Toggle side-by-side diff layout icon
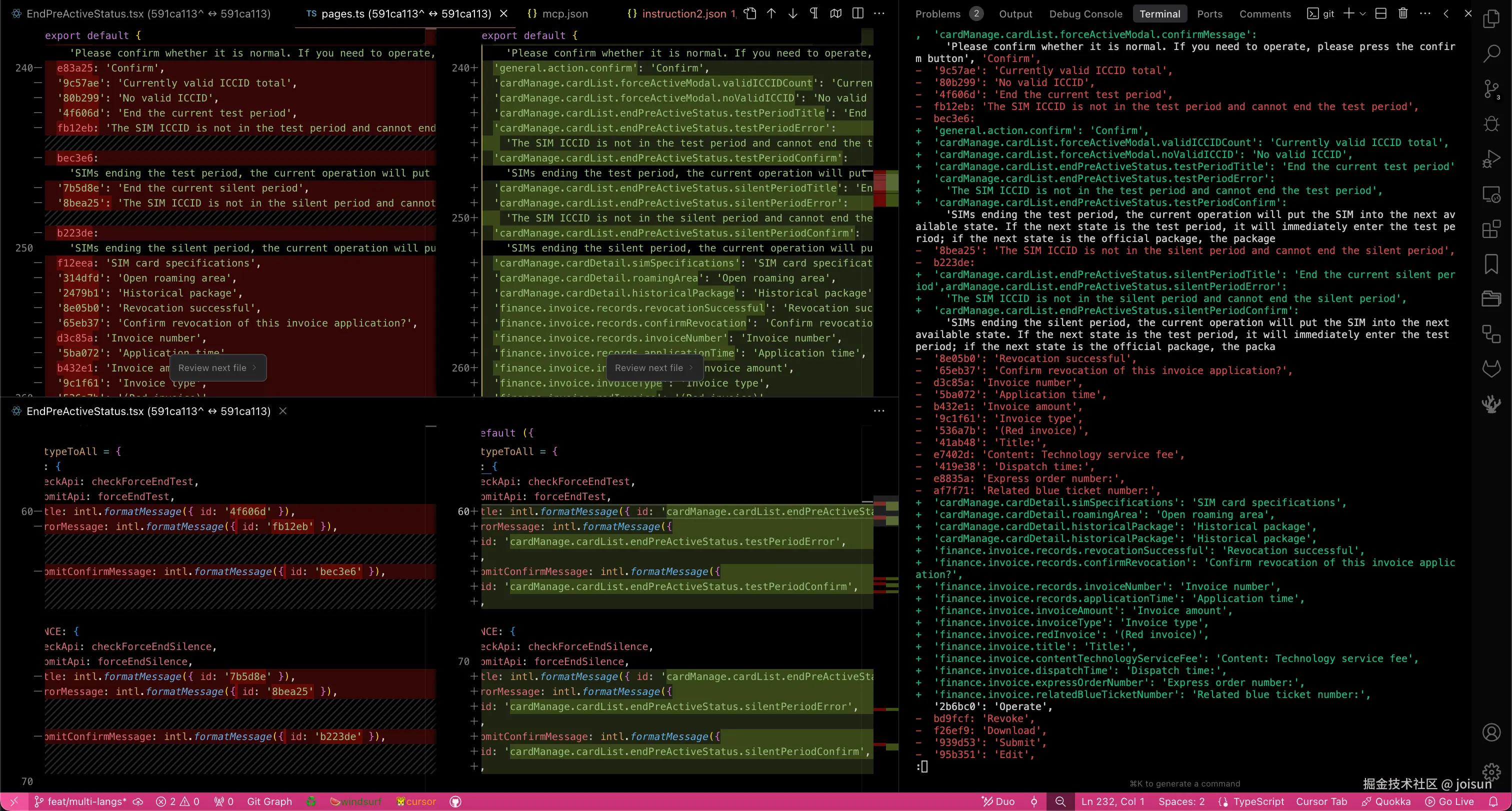This screenshot has height=811, width=1512. 857,13
